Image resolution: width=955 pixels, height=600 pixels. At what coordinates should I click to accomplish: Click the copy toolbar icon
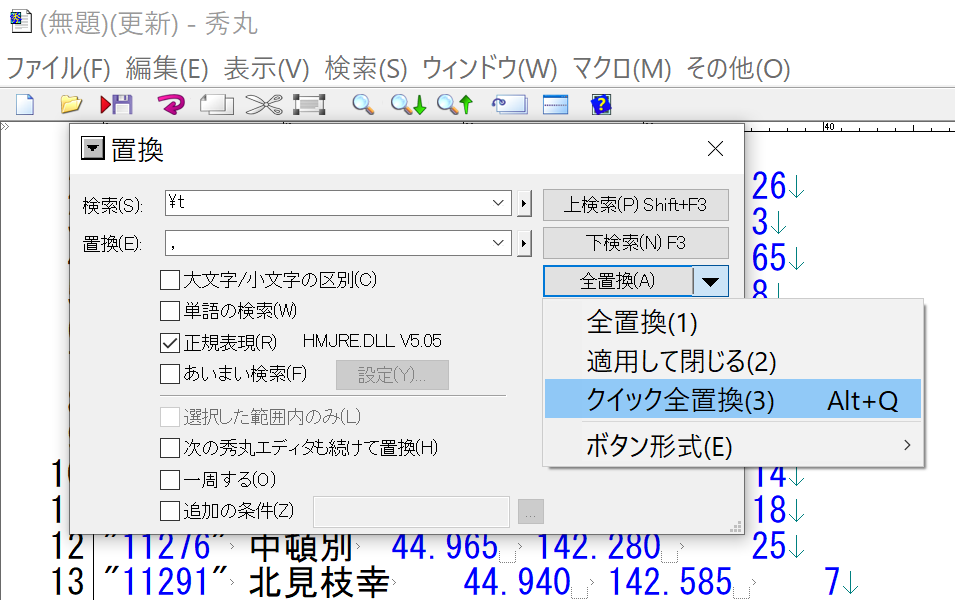click(x=217, y=105)
